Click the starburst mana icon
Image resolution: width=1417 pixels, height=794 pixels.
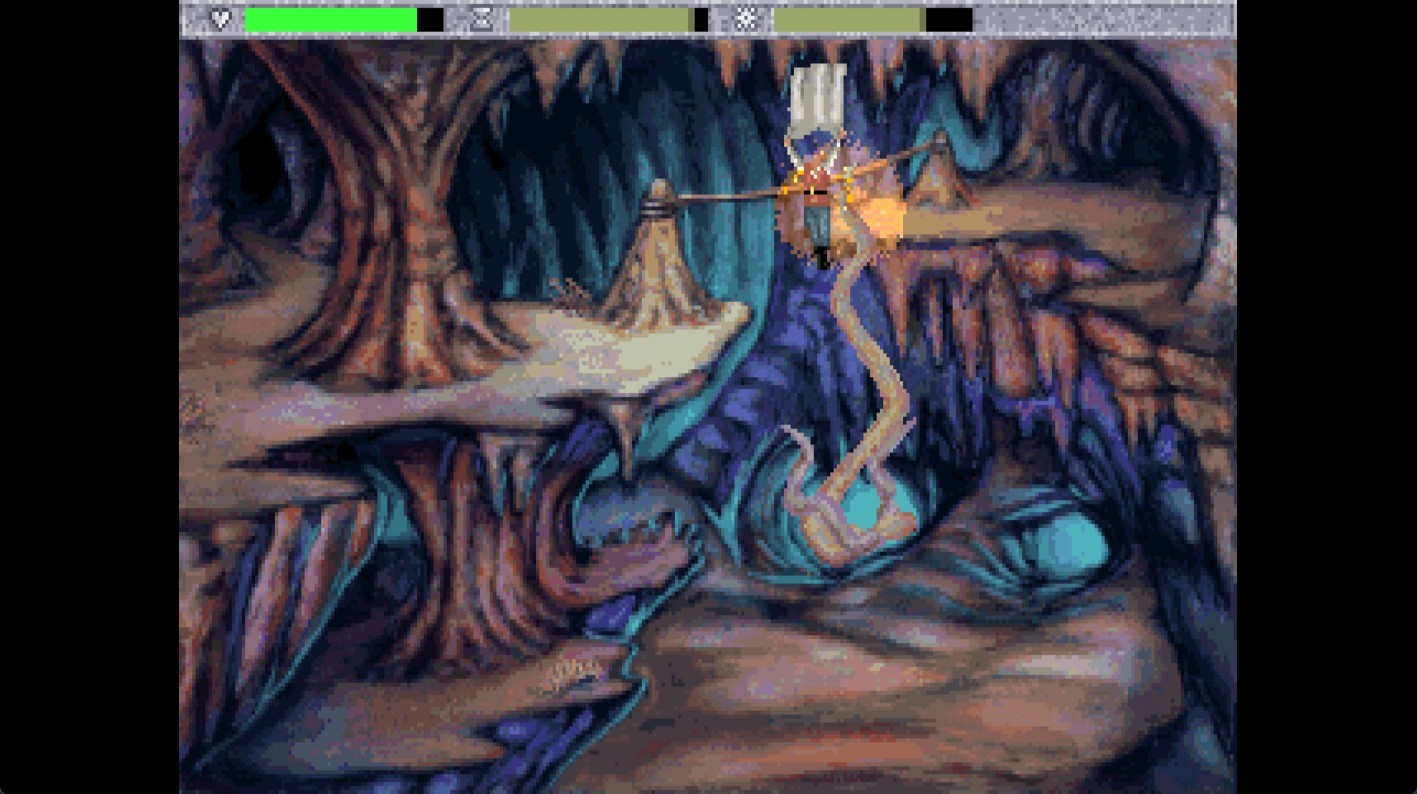click(x=745, y=19)
